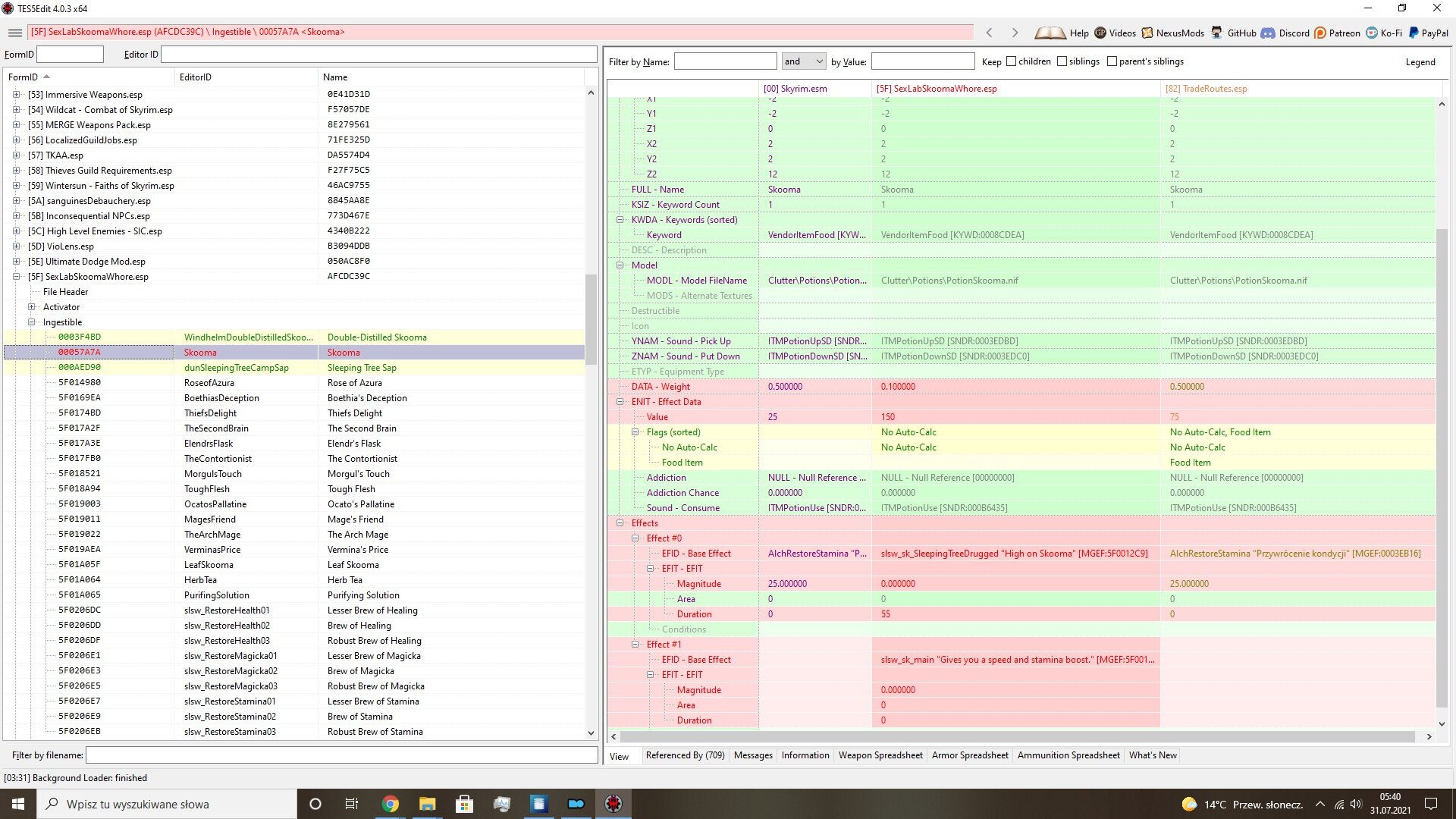The width and height of the screenshot is (1456, 819).
Task: Focus the Filter by filename field
Action: pos(341,755)
